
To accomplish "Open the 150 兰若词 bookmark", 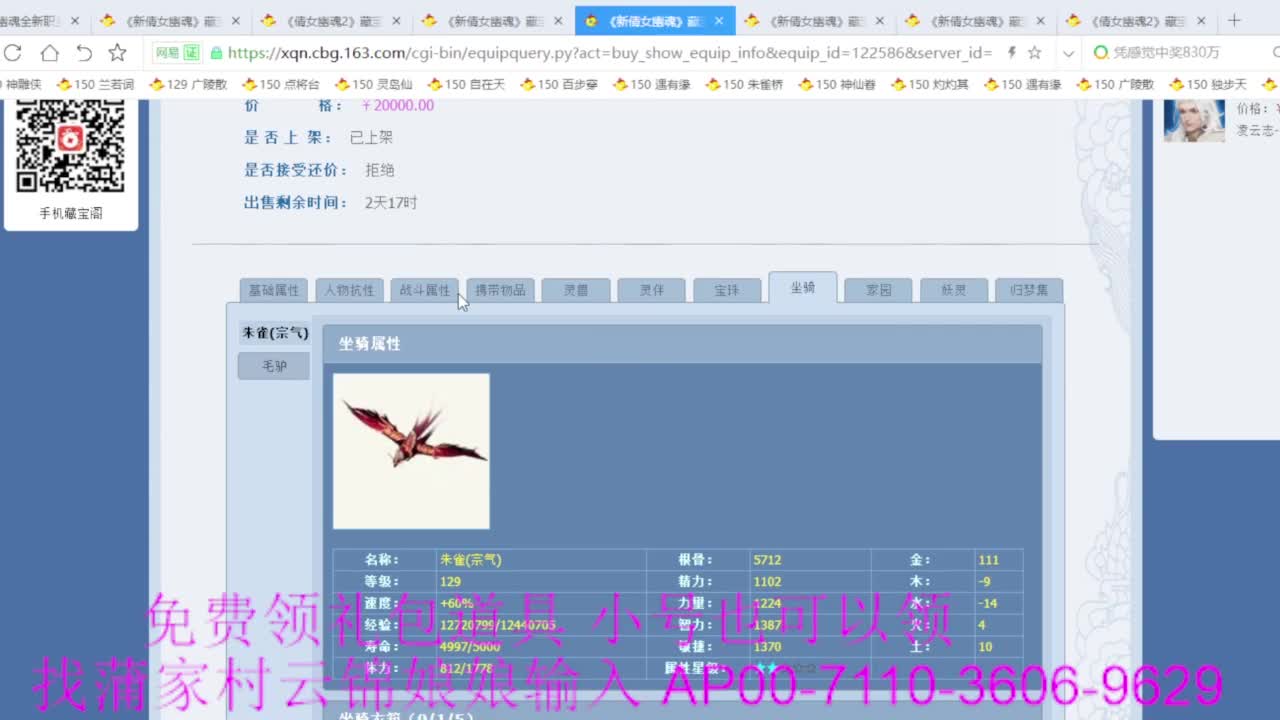I will pos(96,85).
